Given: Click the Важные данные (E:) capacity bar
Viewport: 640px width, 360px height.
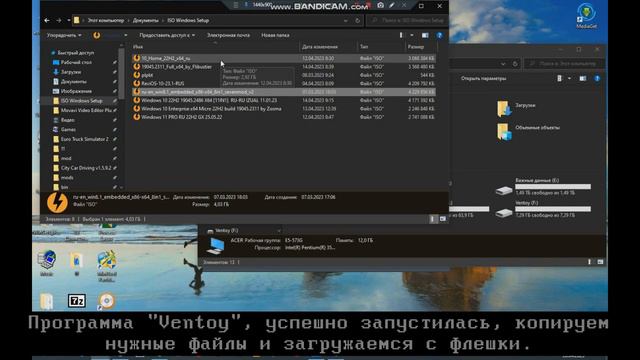Looking at the screenshot, I should 553,187.
